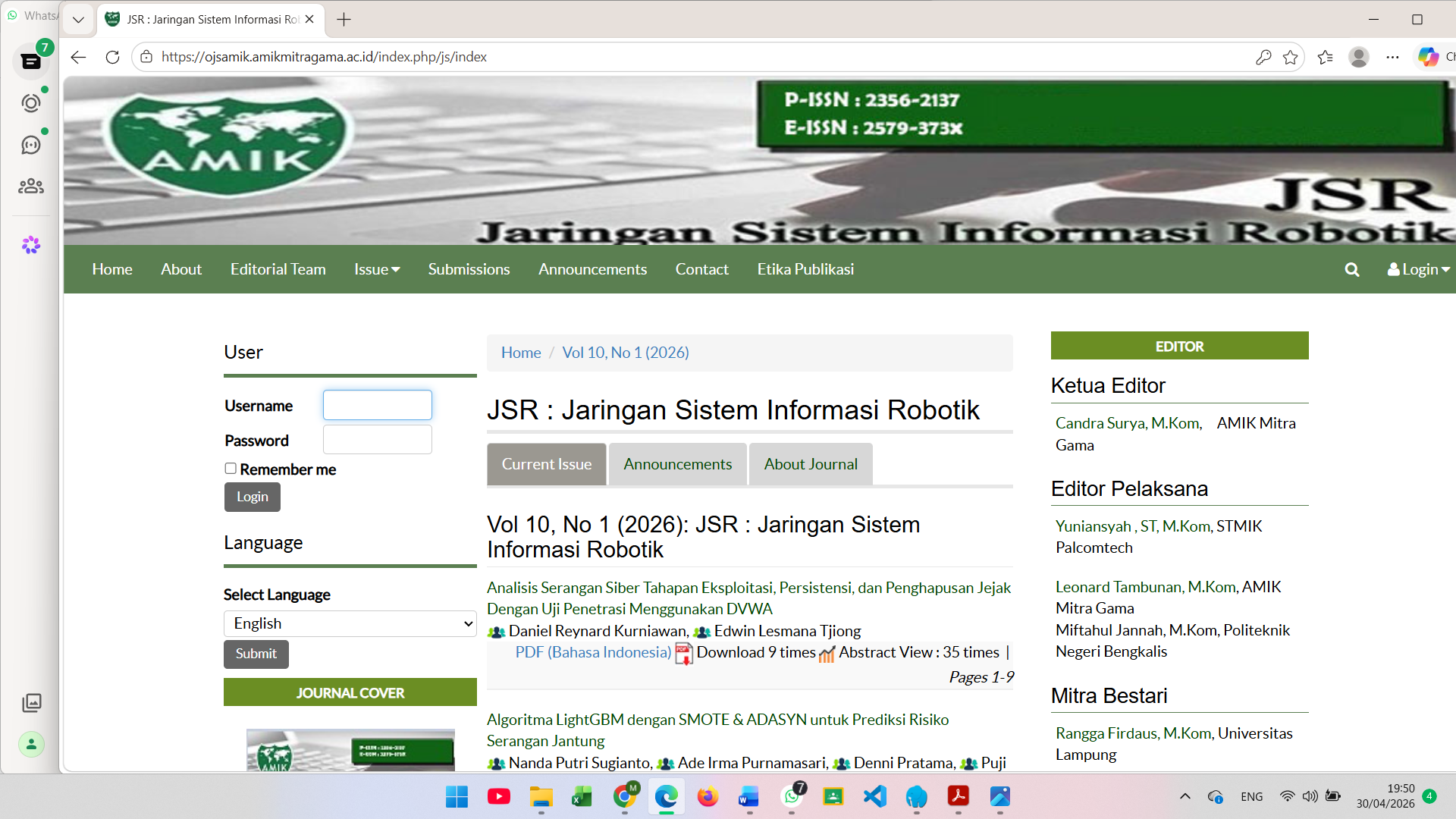Launch Excel from the taskbar

[582, 796]
